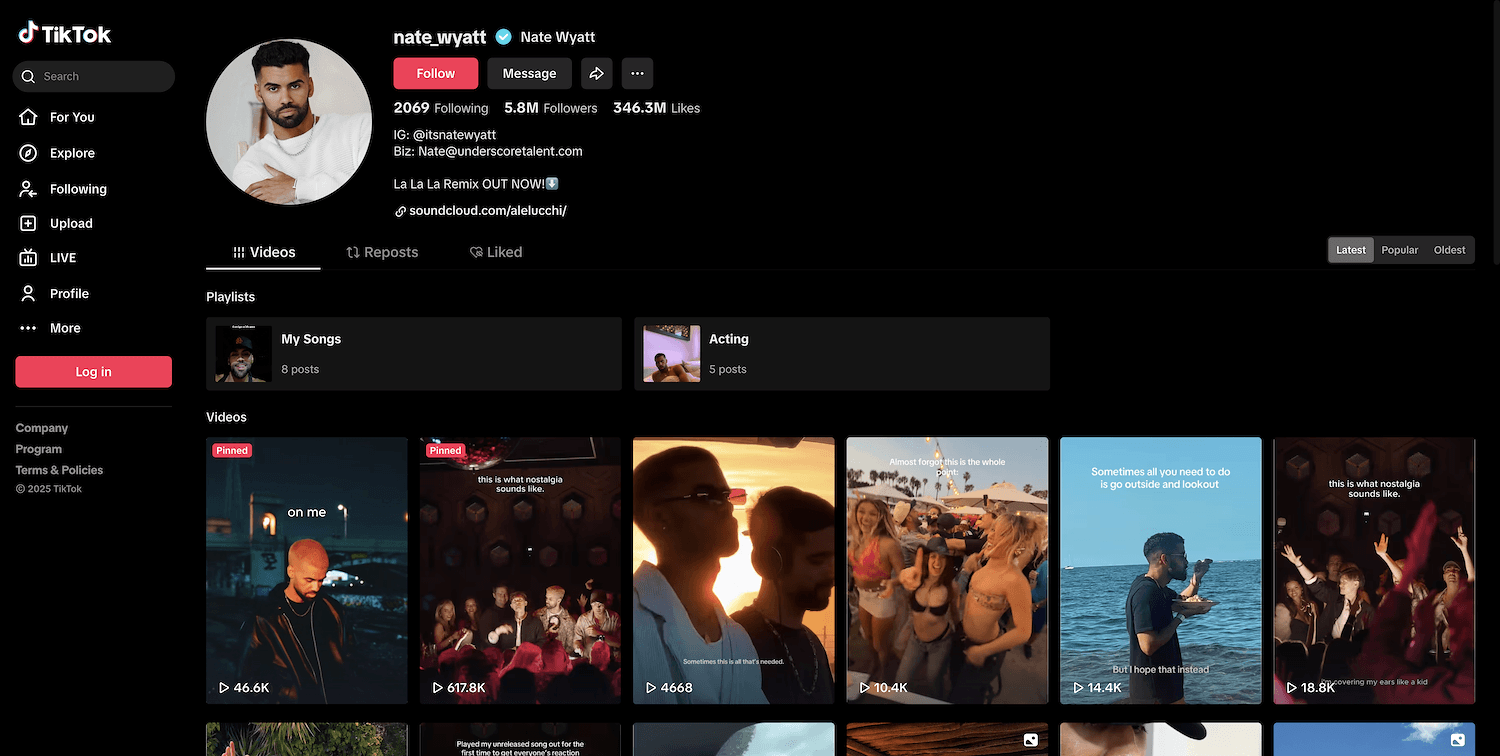
Task: Follow nate_wyatt
Action: pos(435,73)
